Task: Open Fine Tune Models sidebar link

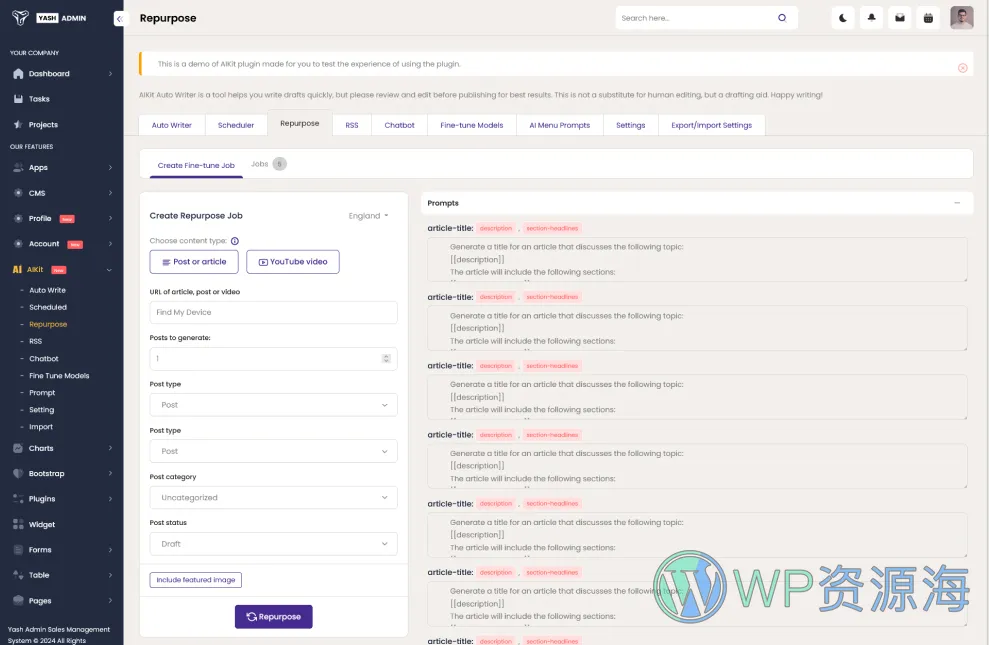Action: pyautogui.click(x=59, y=375)
